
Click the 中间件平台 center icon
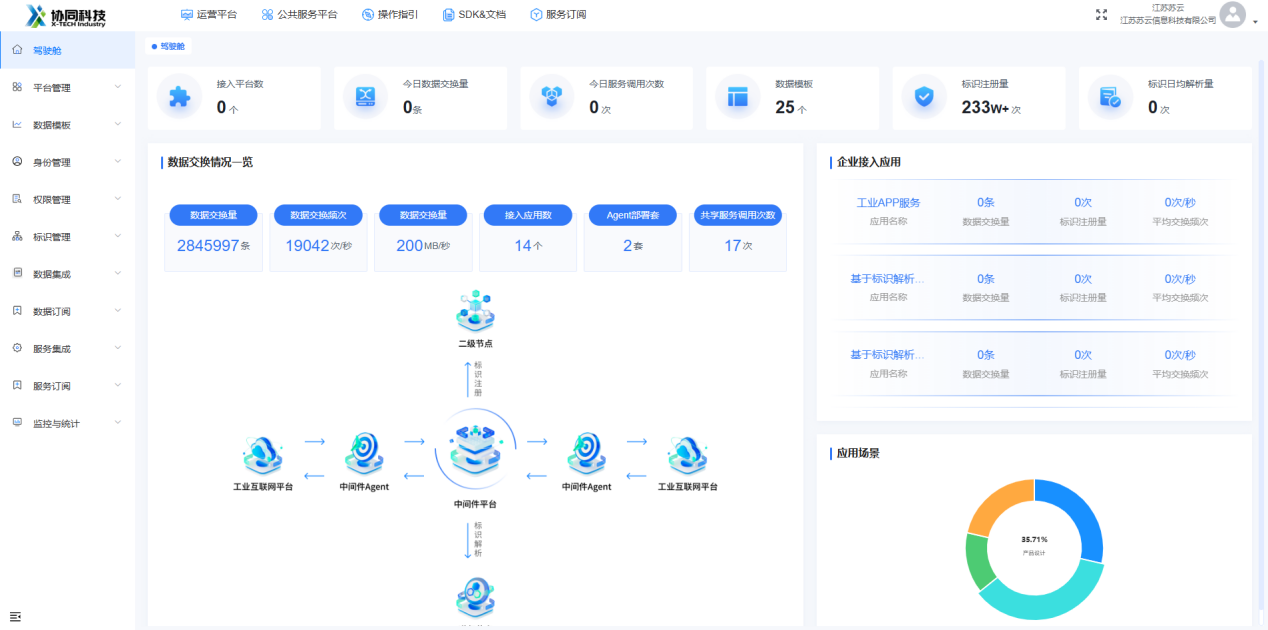(x=475, y=452)
